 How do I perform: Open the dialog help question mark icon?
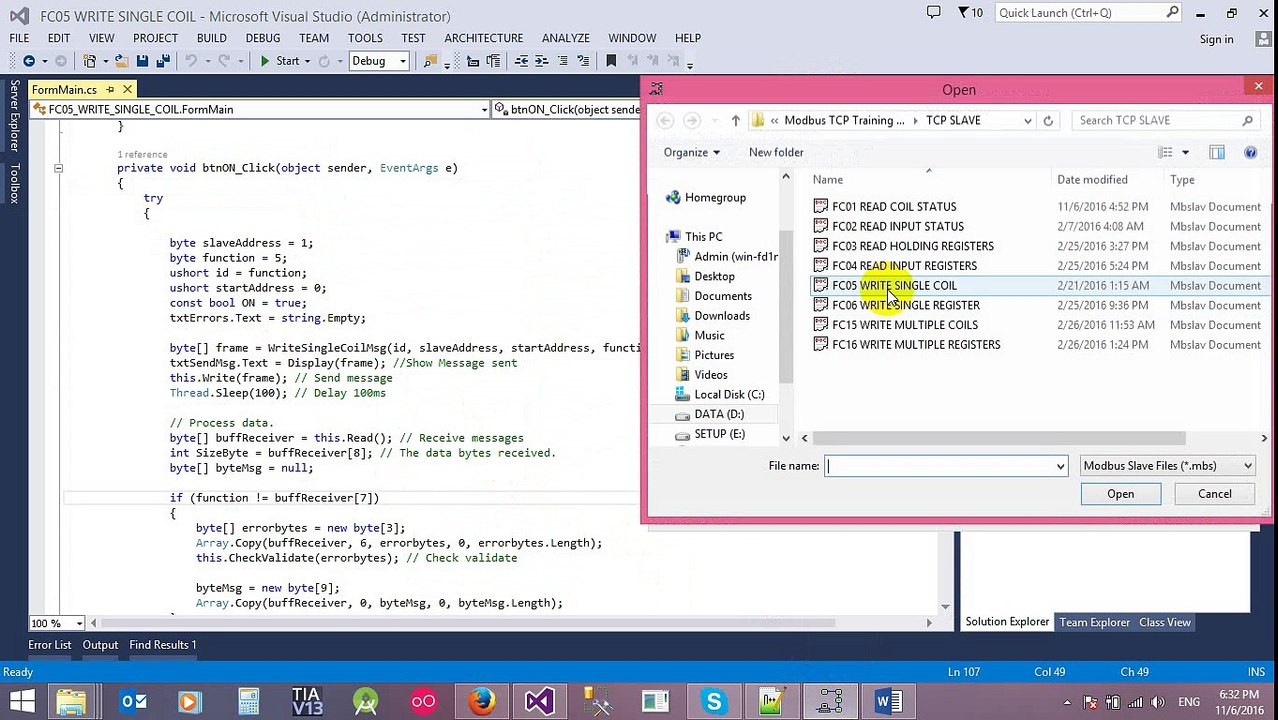pyautogui.click(x=1250, y=152)
